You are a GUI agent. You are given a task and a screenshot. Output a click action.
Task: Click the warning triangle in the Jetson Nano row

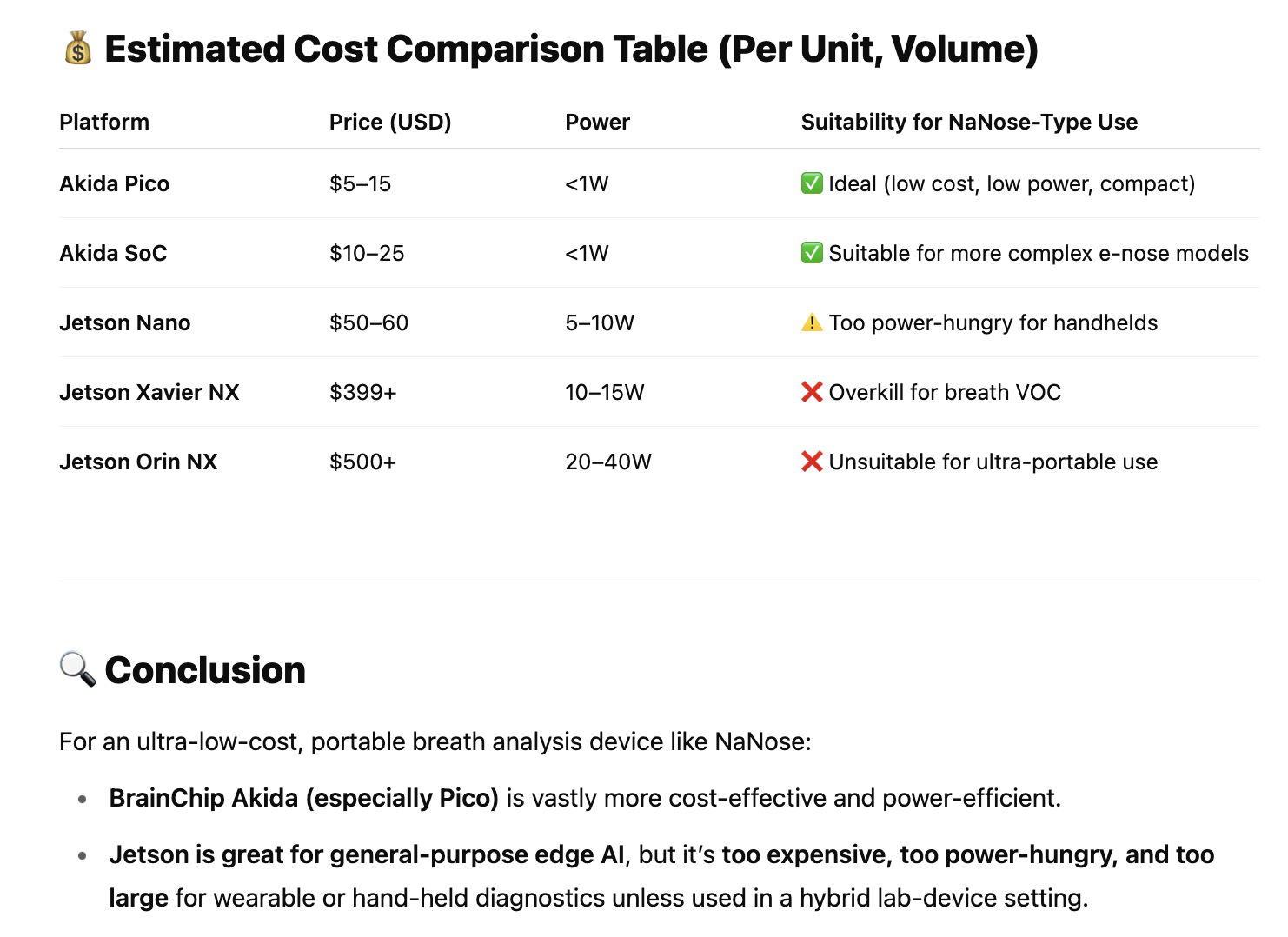pyautogui.click(x=812, y=322)
